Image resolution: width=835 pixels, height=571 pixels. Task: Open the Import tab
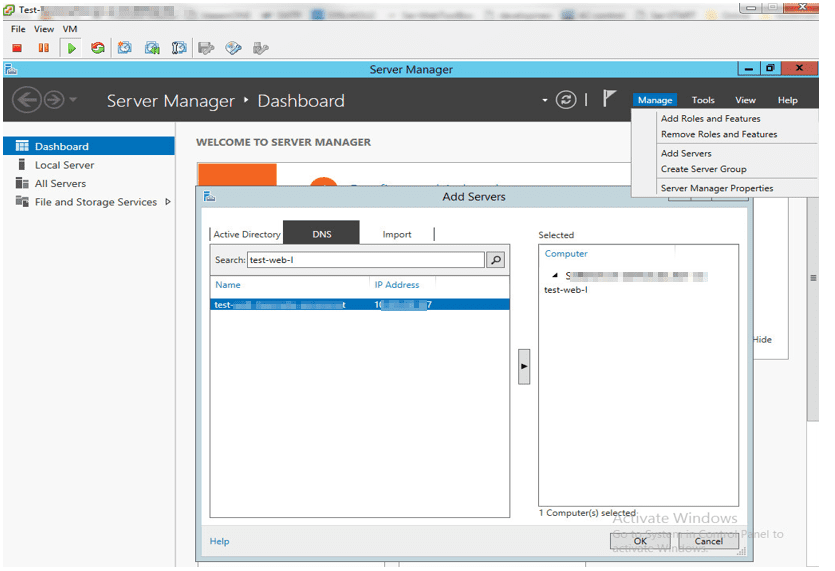(397, 234)
